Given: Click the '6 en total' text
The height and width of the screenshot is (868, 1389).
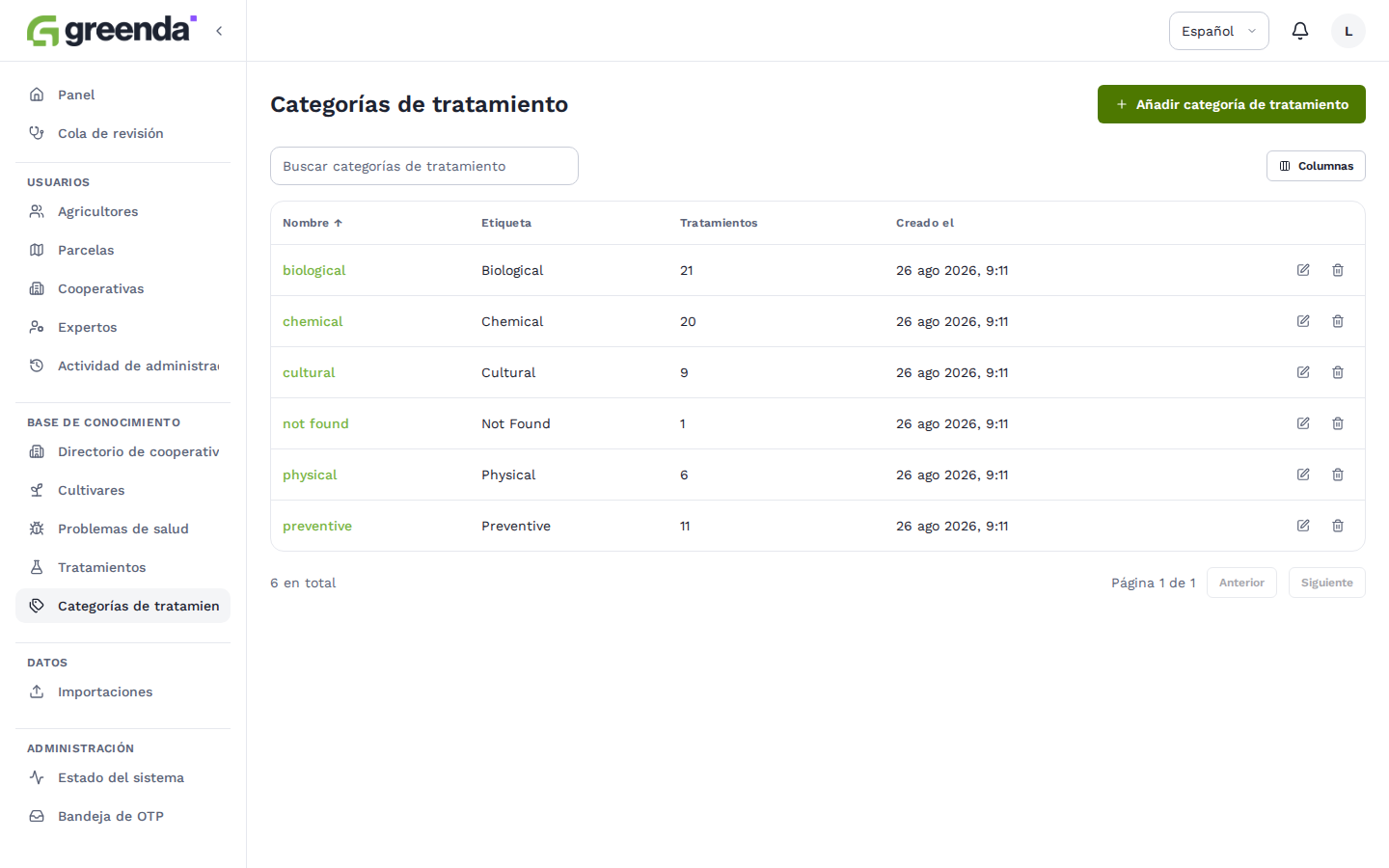Looking at the screenshot, I should click(x=303, y=583).
